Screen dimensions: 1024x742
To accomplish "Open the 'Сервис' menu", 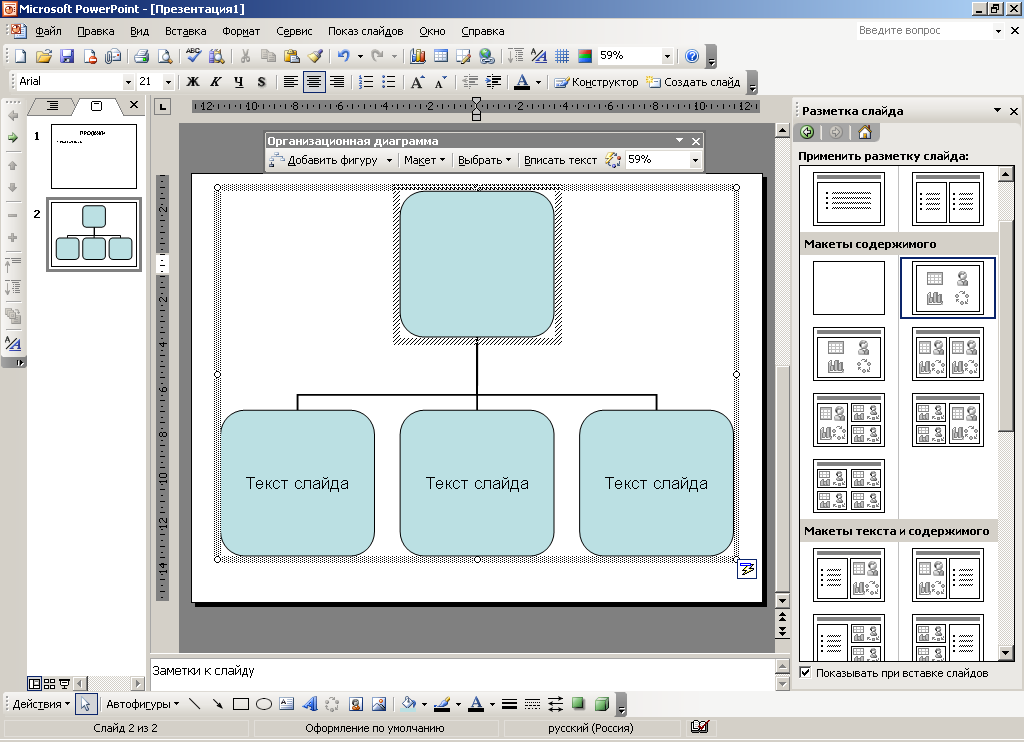I will click(294, 31).
